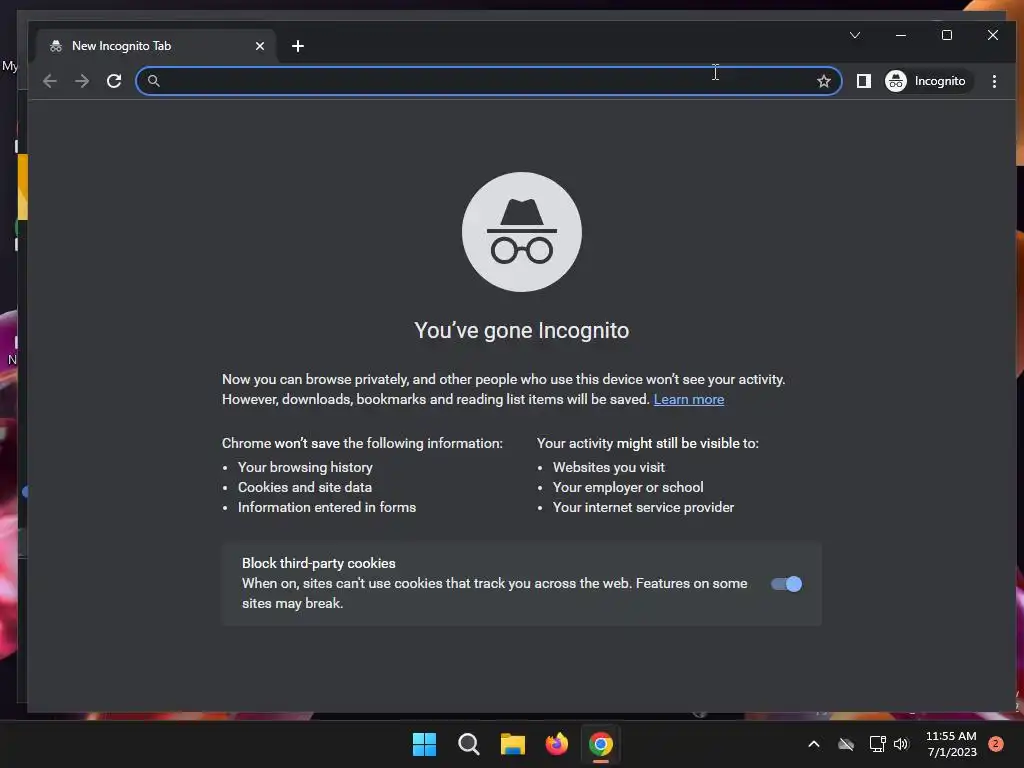This screenshot has width=1024, height=768.
Task: Click 'Information entered in forms' item
Action: coord(327,507)
